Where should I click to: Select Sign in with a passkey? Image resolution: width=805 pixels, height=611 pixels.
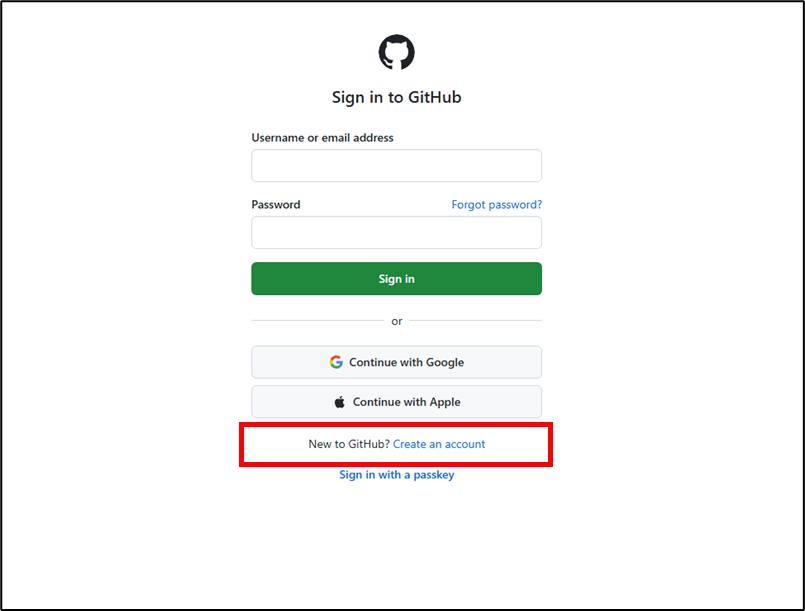(396, 475)
